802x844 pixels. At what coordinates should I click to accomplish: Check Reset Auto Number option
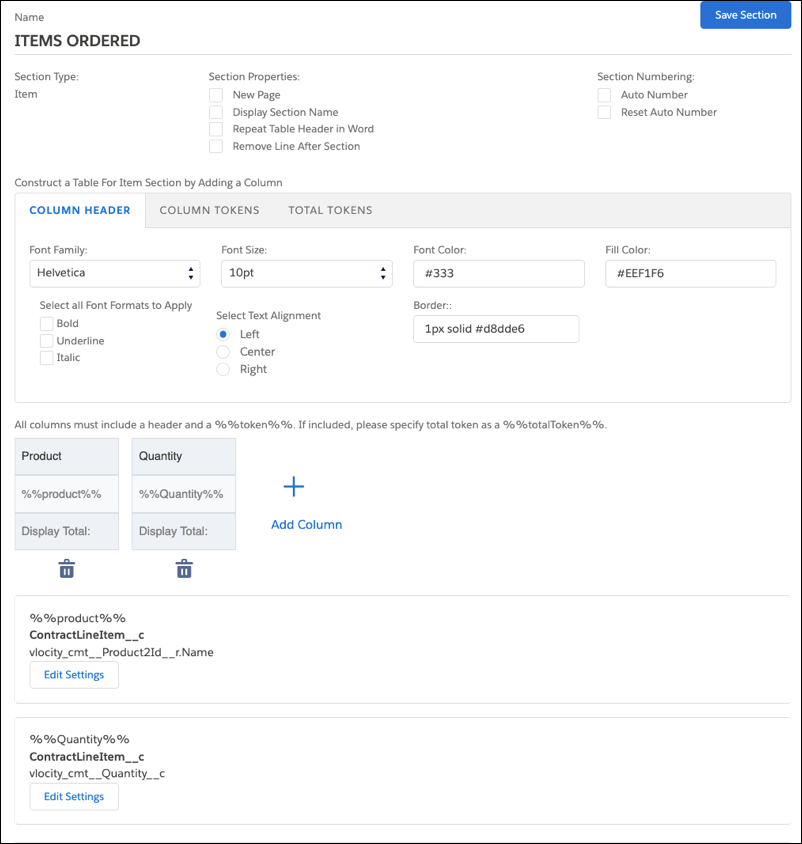604,112
